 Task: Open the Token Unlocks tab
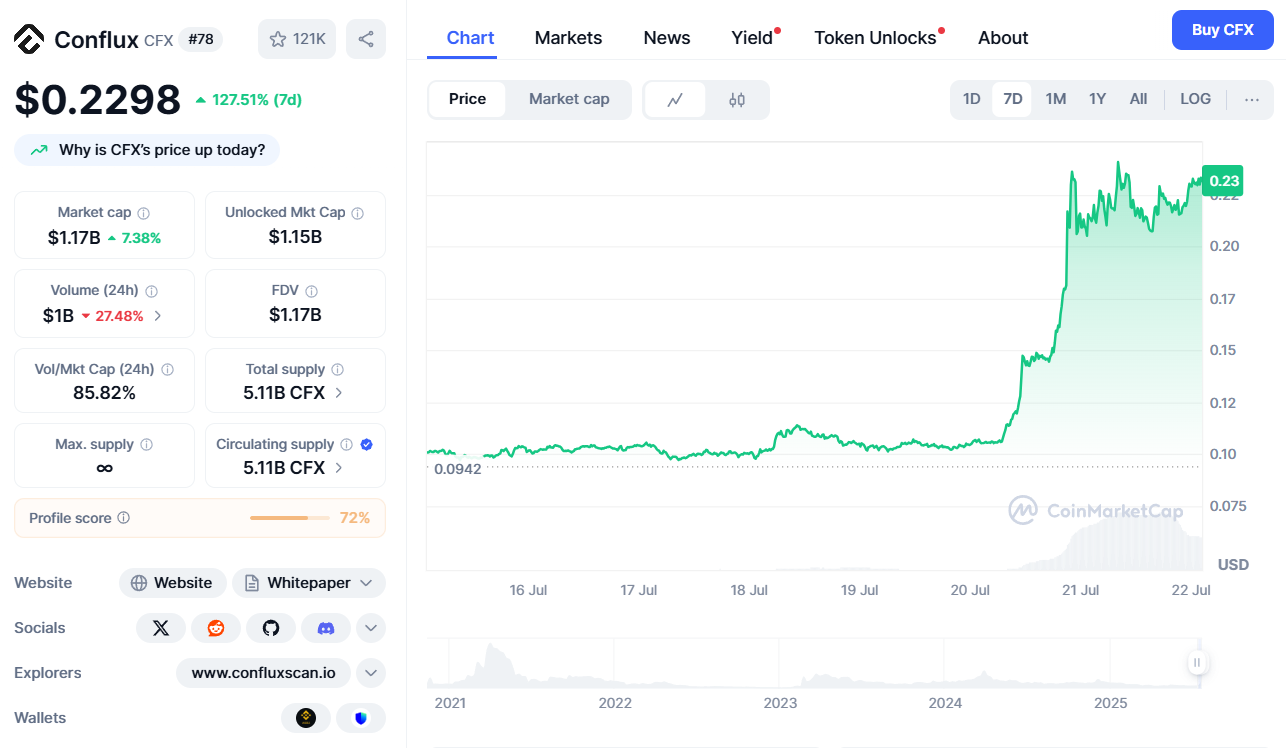point(875,38)
